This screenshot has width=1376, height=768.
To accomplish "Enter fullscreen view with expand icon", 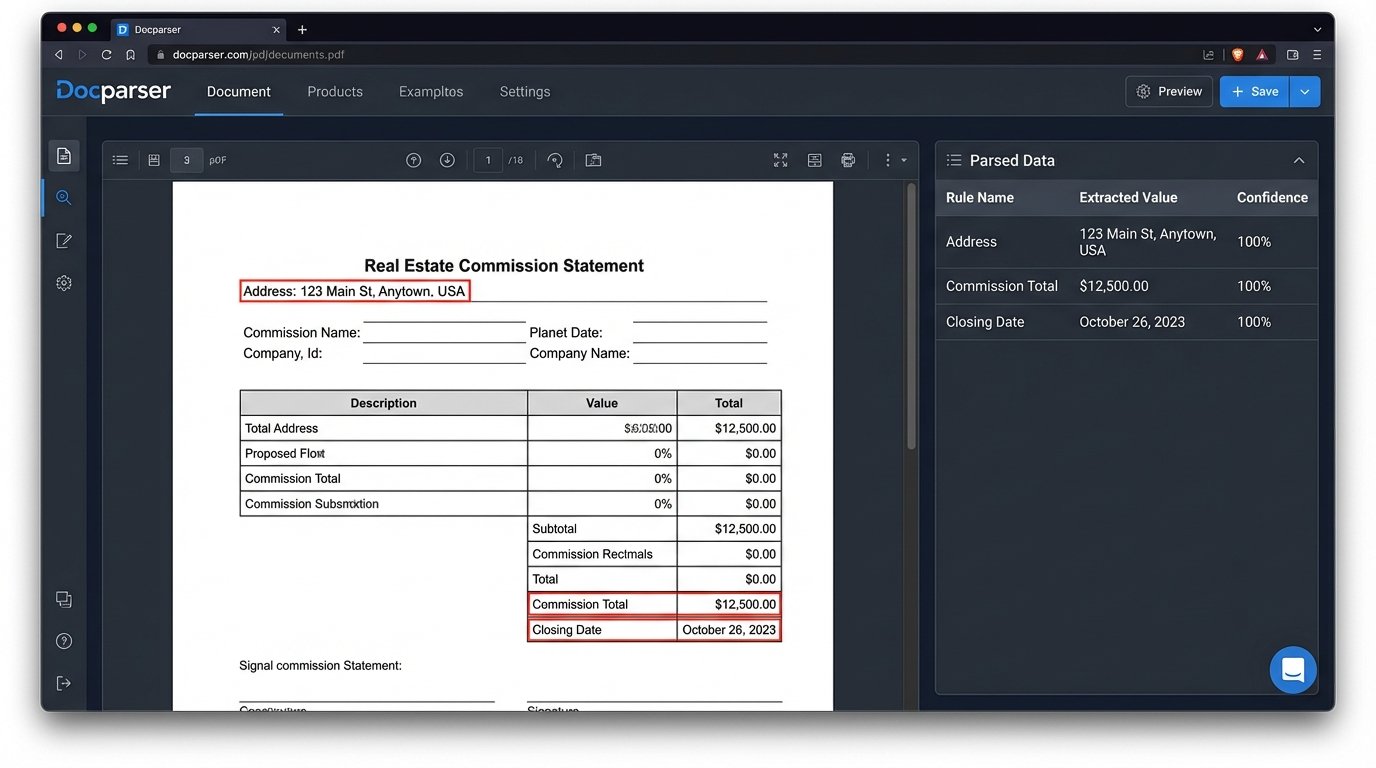I will click(780, 160).
